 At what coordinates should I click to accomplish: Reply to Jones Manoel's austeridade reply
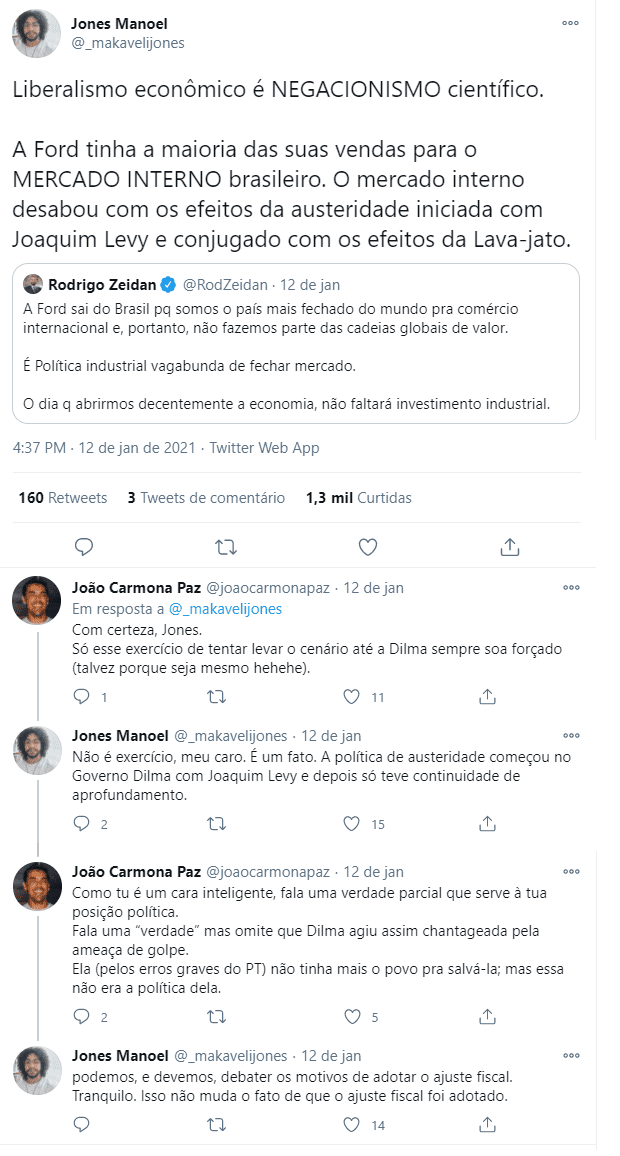point(84,824)
